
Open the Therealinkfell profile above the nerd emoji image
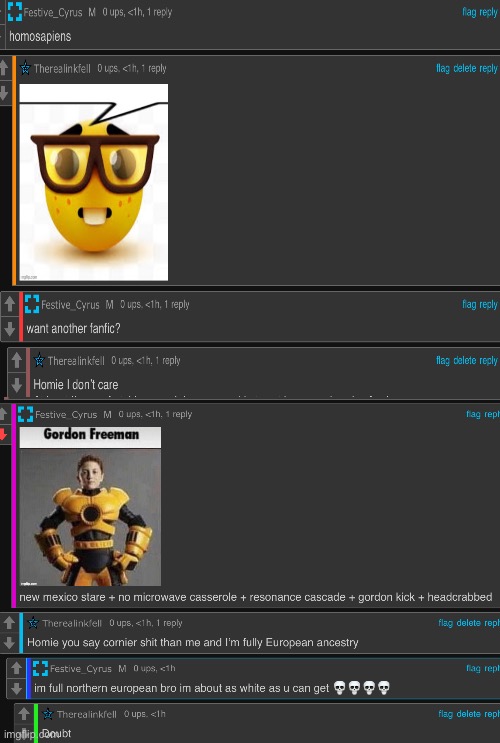62,69
